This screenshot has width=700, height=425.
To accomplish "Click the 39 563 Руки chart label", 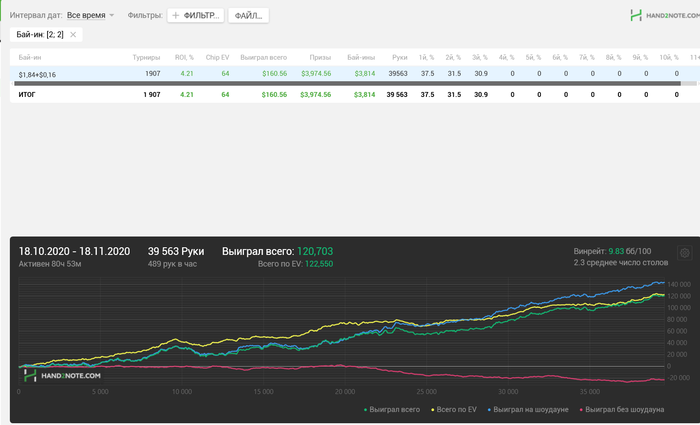I will click(x=176, y=251).
